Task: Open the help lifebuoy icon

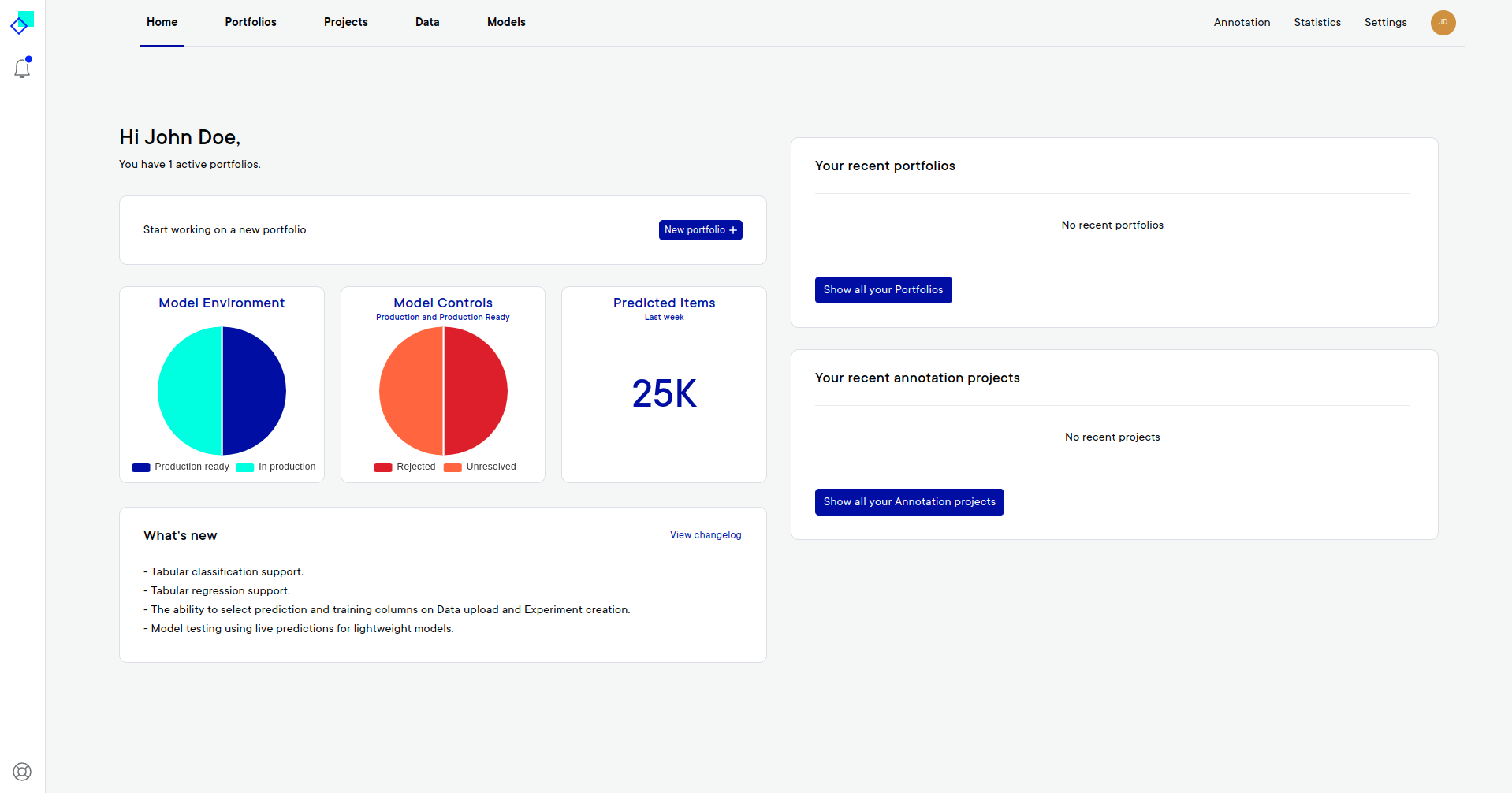Action: [x=22, y=772]
